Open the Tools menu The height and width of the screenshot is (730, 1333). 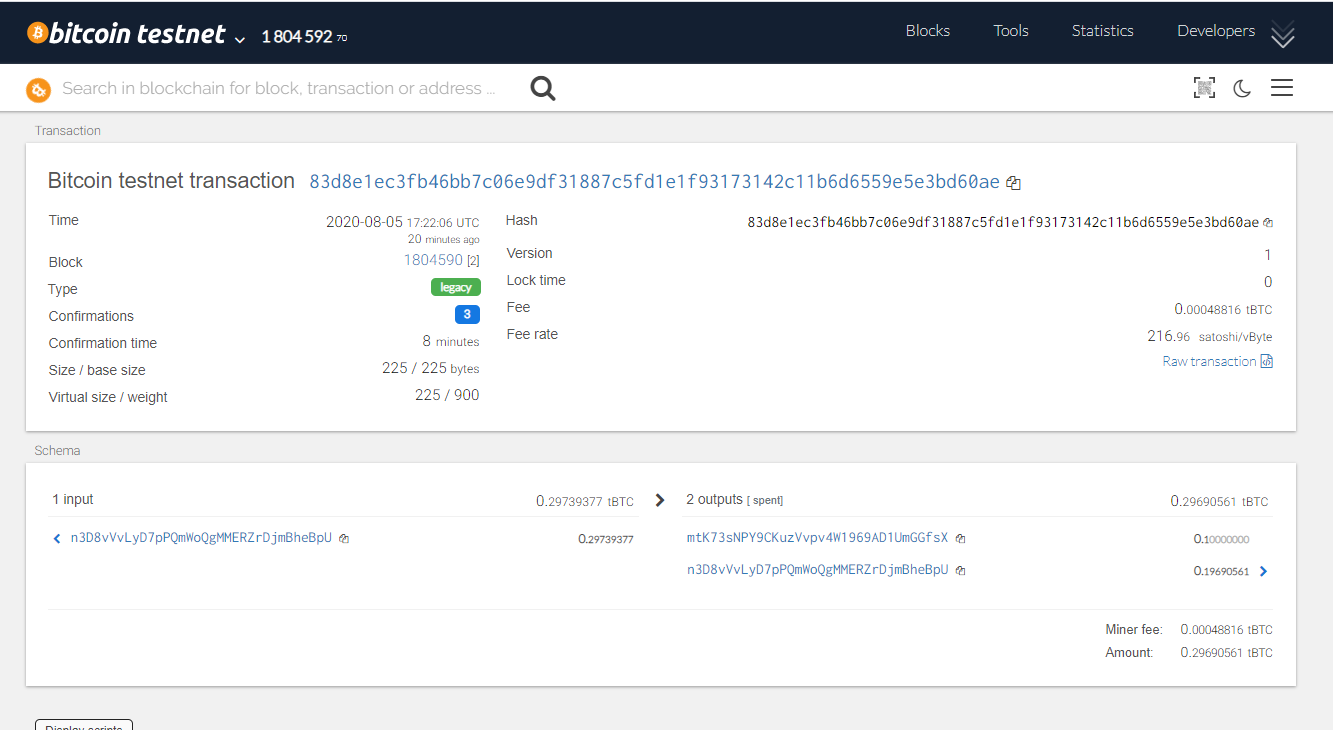pyautogui.click(x=1011, y=31)
